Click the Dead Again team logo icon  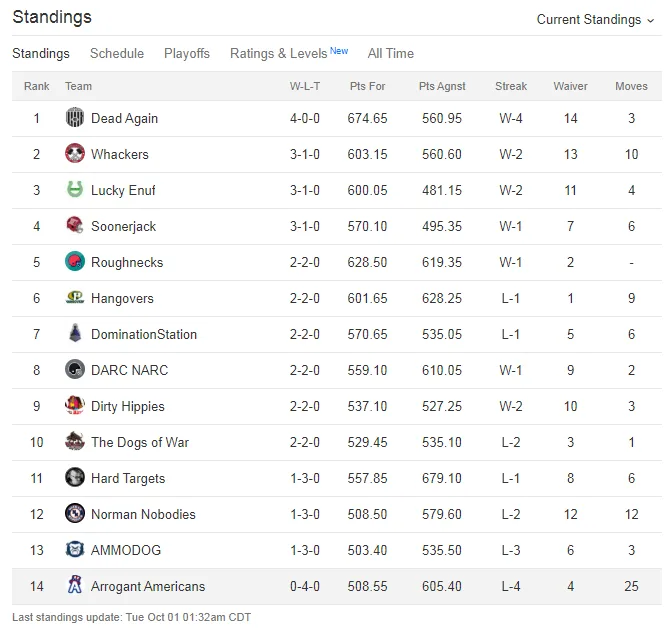(75, 118)
